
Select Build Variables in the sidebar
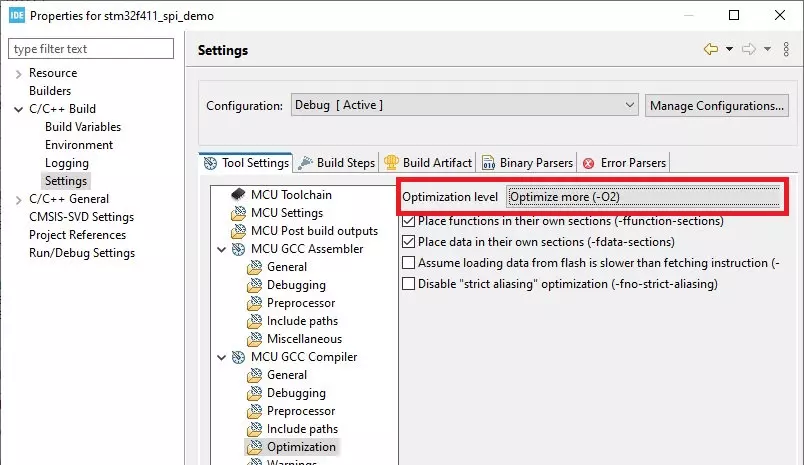coord(83,127)
